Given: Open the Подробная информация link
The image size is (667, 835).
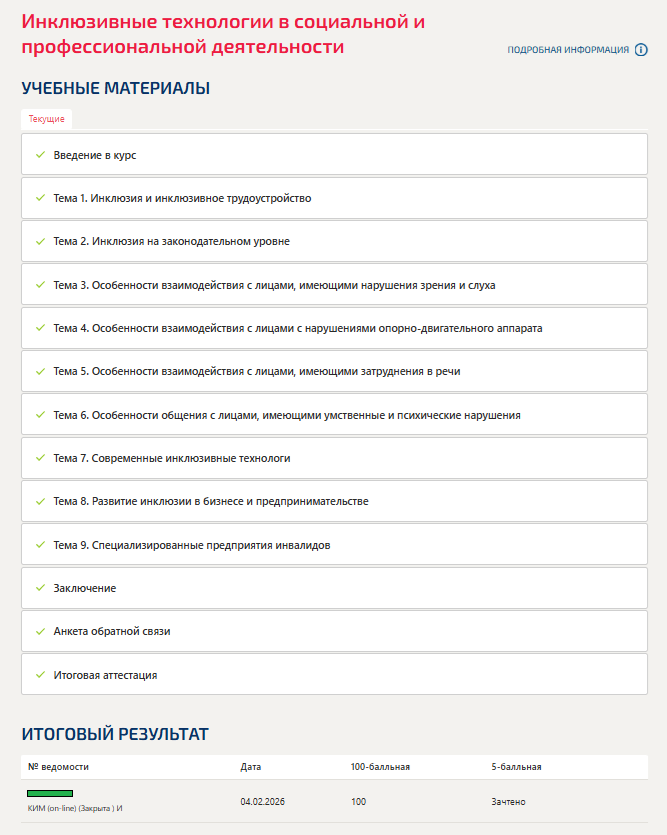Looking at the screenshot, I should tap(568, 50).
